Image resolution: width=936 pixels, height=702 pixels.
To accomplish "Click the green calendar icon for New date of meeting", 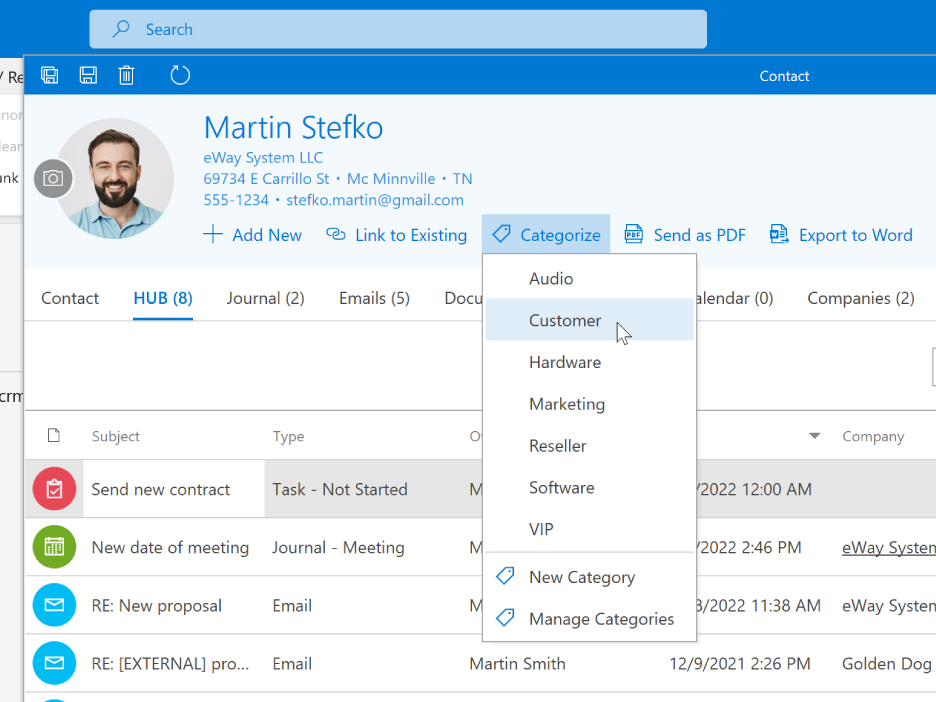I will click(x=54, y=547).
